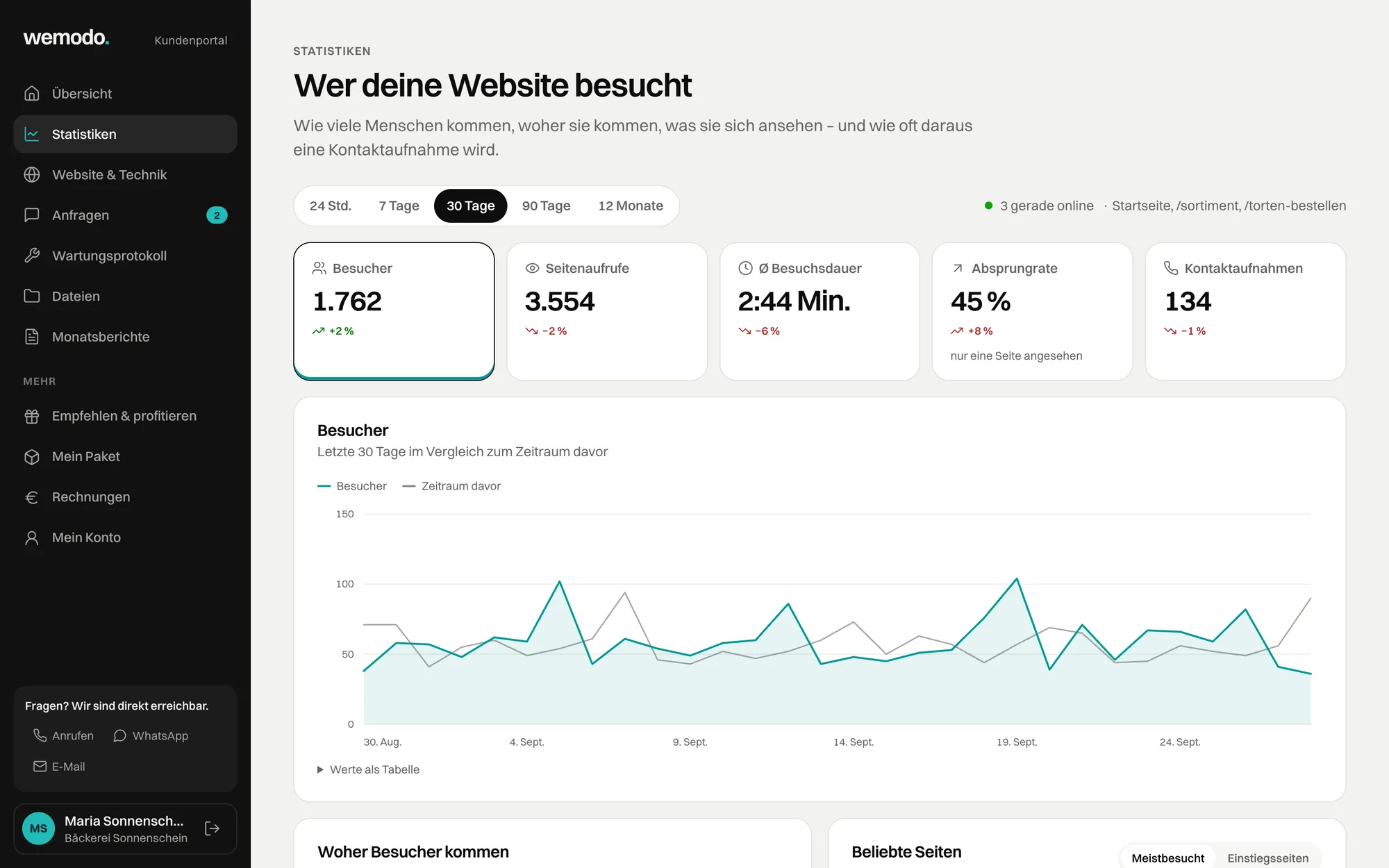1389x868 pixels.
Task: Select the Absprungrate metric card
Action: point(1032,311)
